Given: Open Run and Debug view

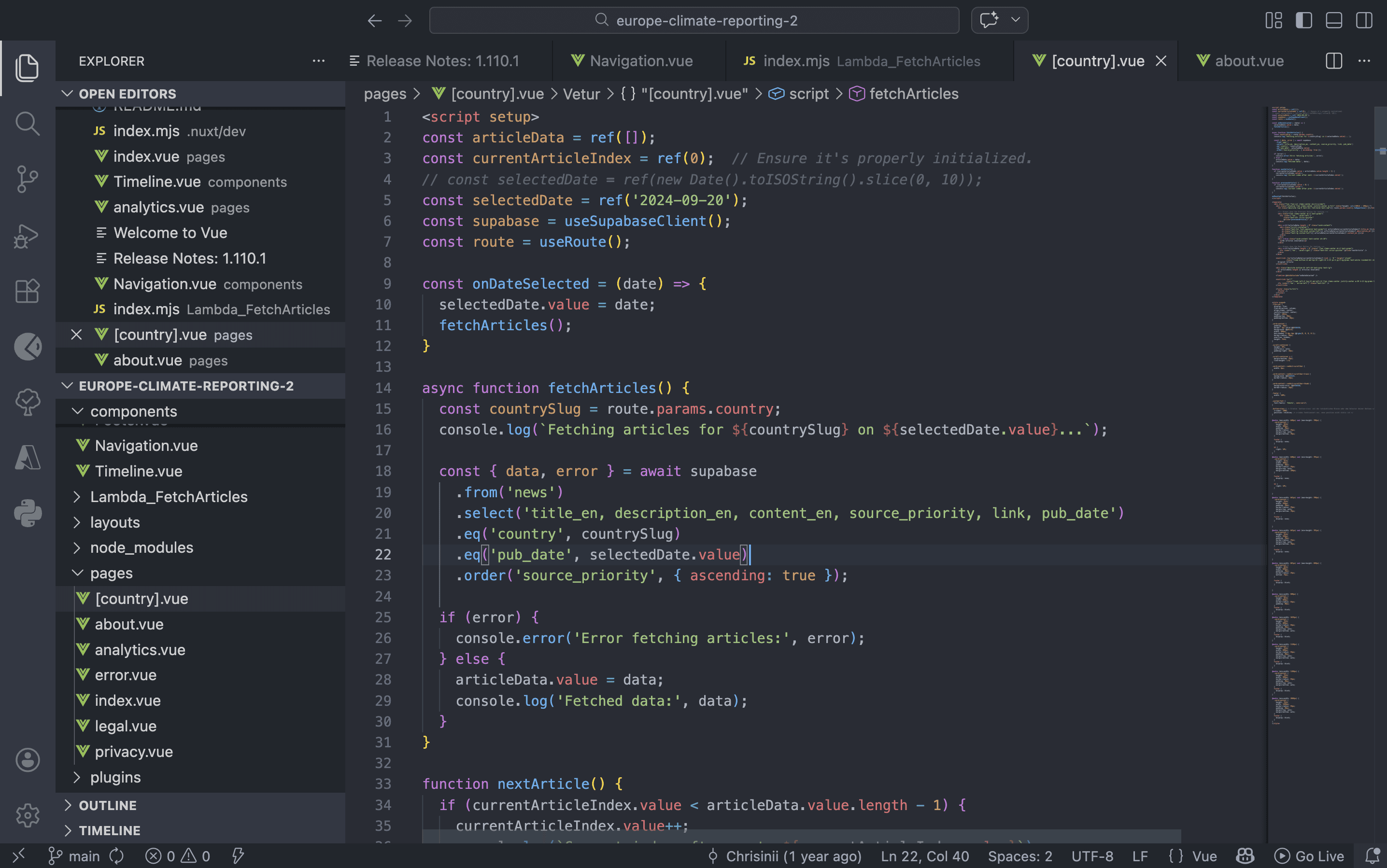Looking at the screenshot, I should click(x=27, y=236).
